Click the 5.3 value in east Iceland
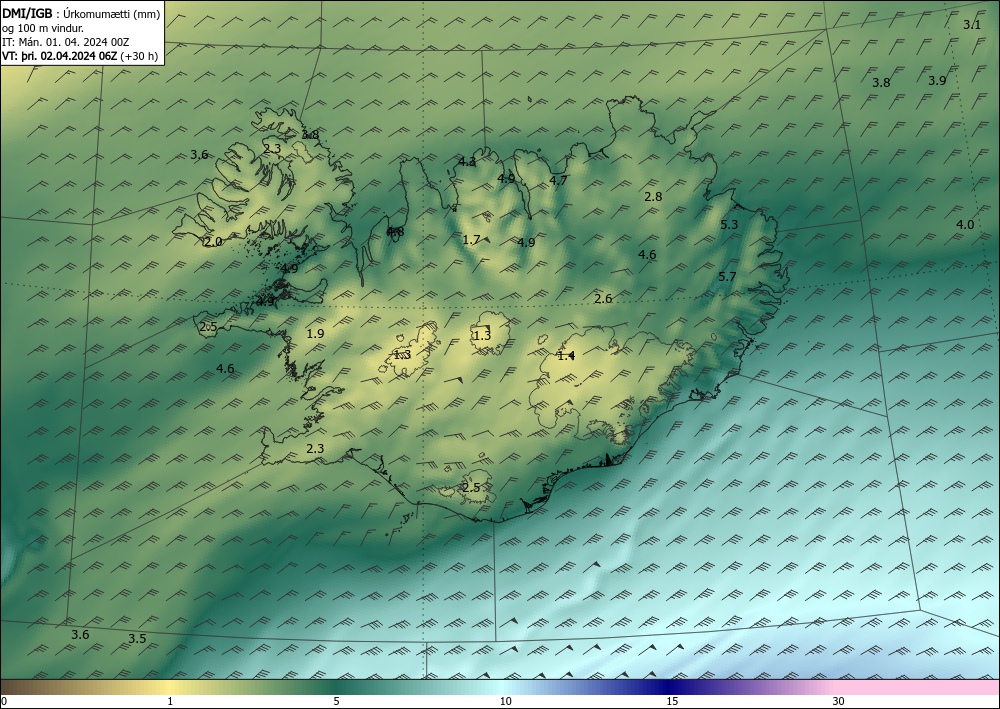This screenshot has width=1000, height=709. pyautogui.click(x=729, y=224)
